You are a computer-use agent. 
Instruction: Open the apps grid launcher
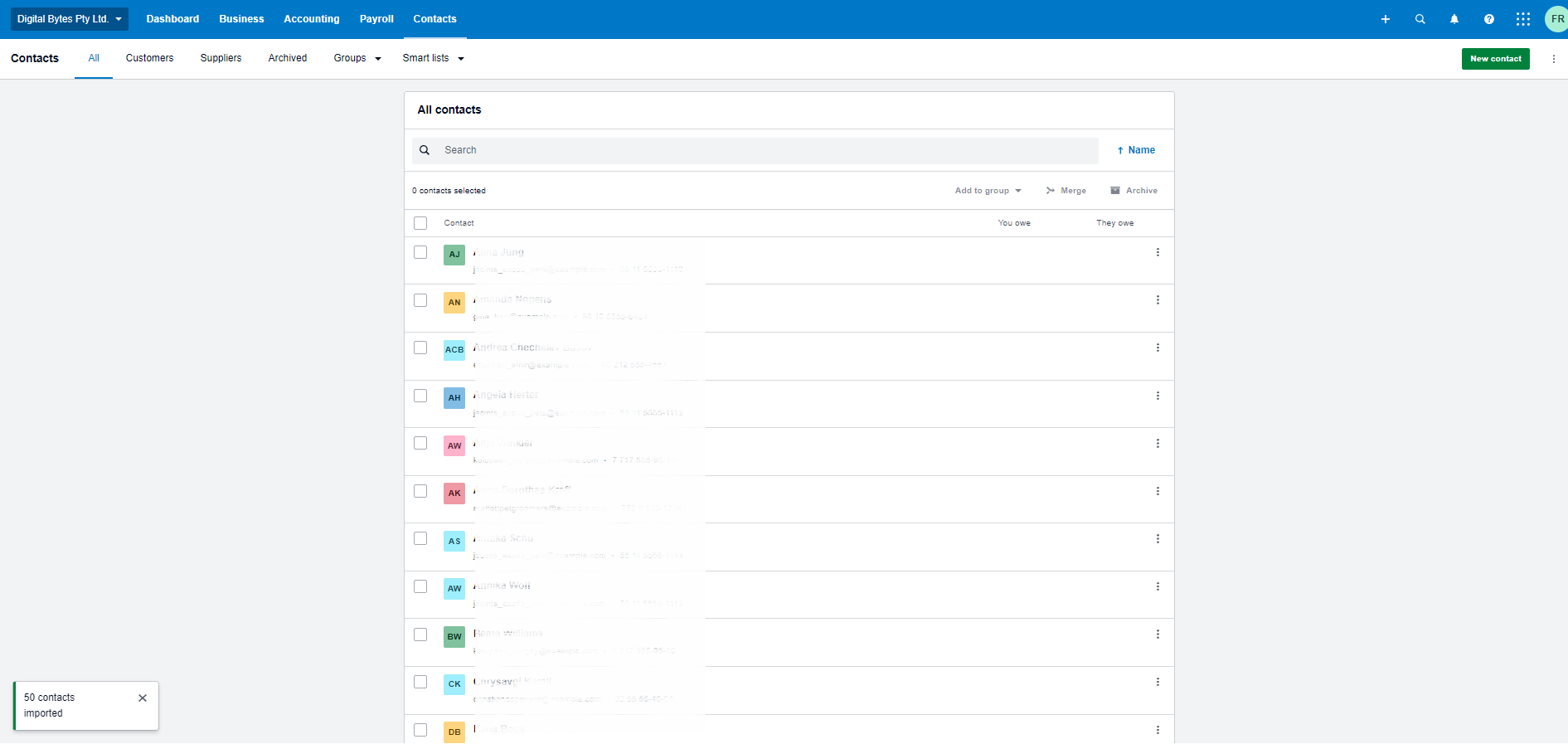(1523, 19)
